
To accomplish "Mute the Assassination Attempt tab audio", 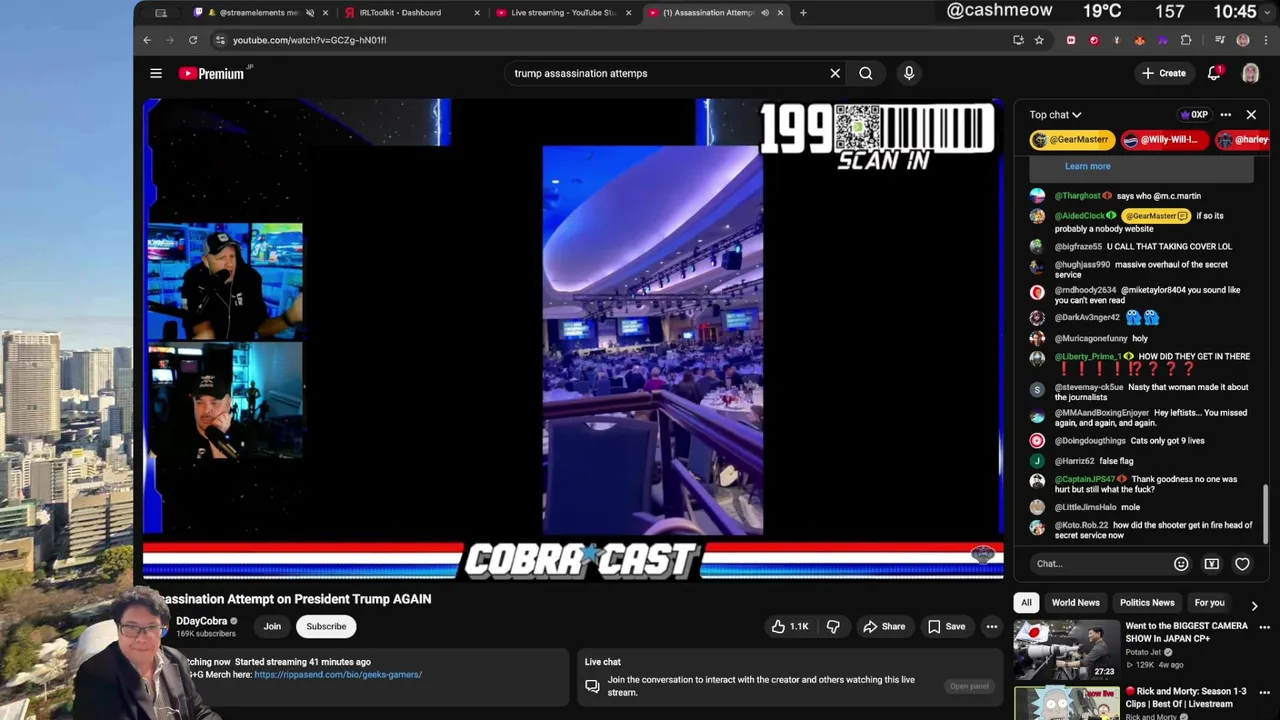I will (765, 13).
